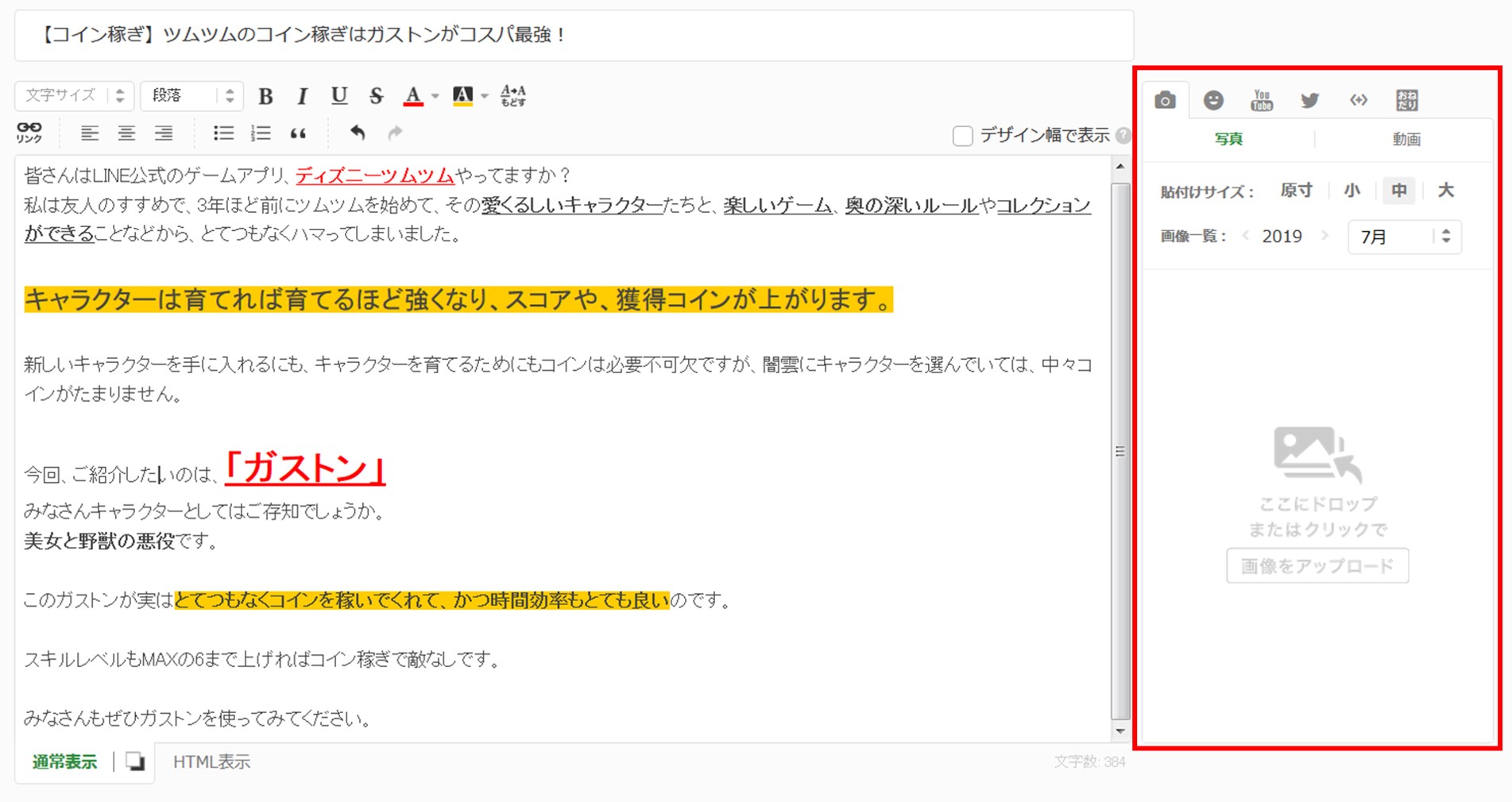Reset text formatting with もどす icon

[513, 96]
